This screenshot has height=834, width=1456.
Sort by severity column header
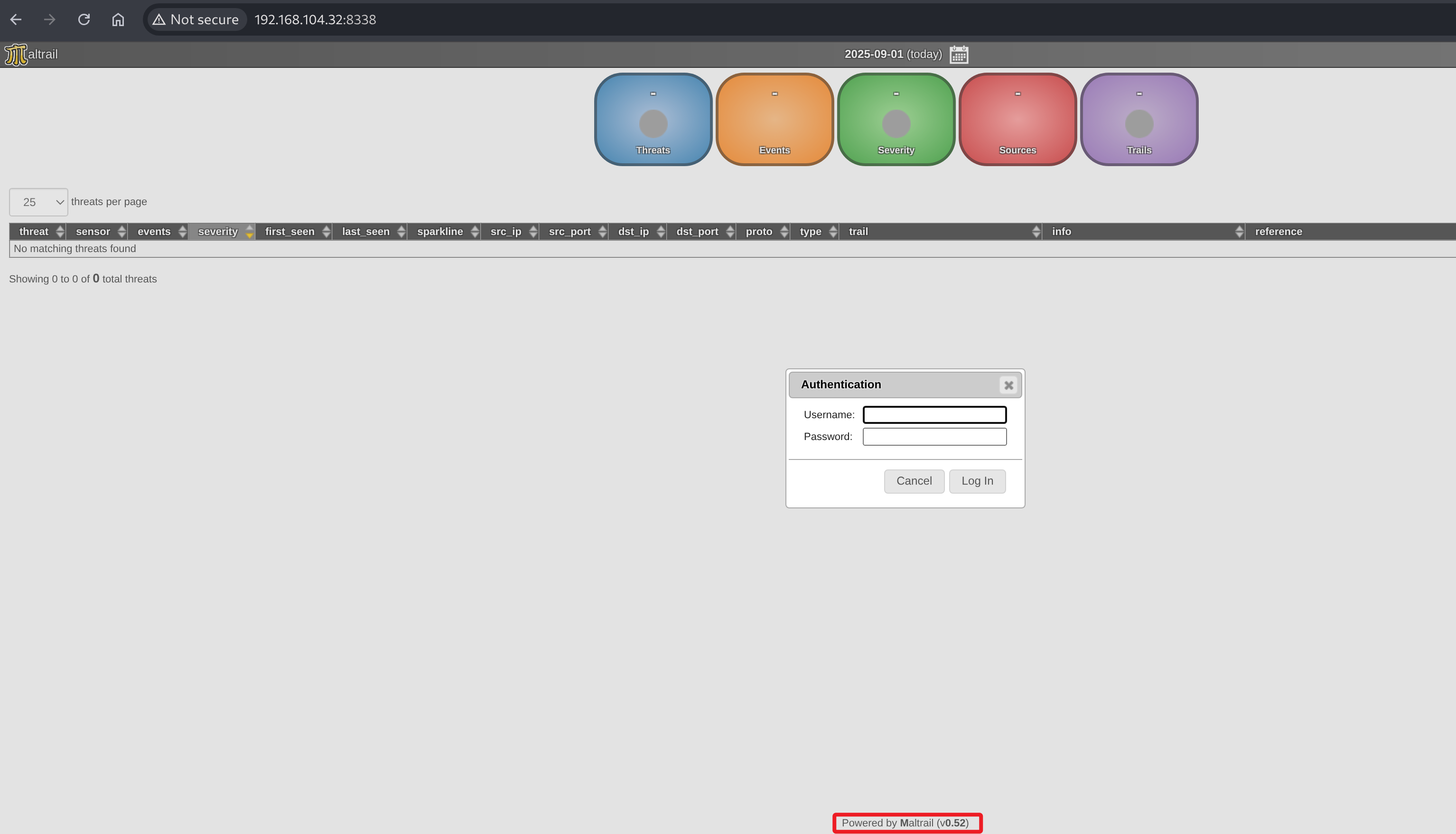pyautogui.click(x=218, y=232)
